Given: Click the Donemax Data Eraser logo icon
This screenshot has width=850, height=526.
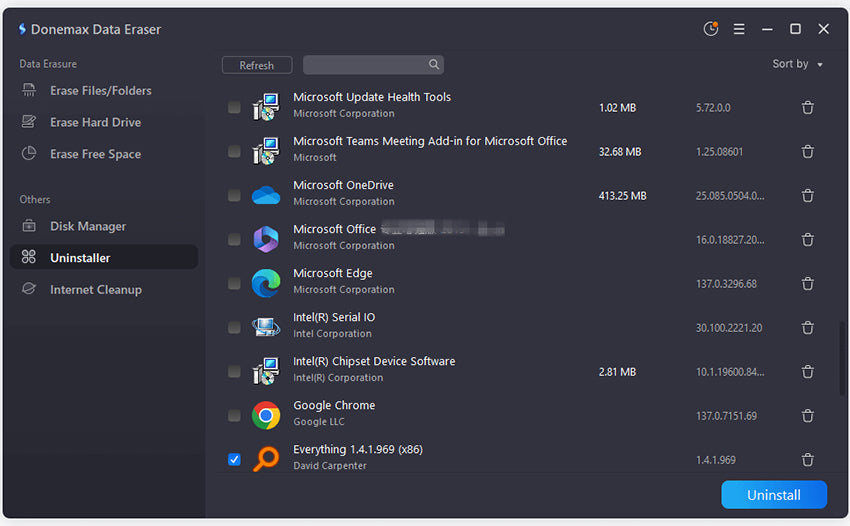Looking at the screenshot, I should click(22, 29).
